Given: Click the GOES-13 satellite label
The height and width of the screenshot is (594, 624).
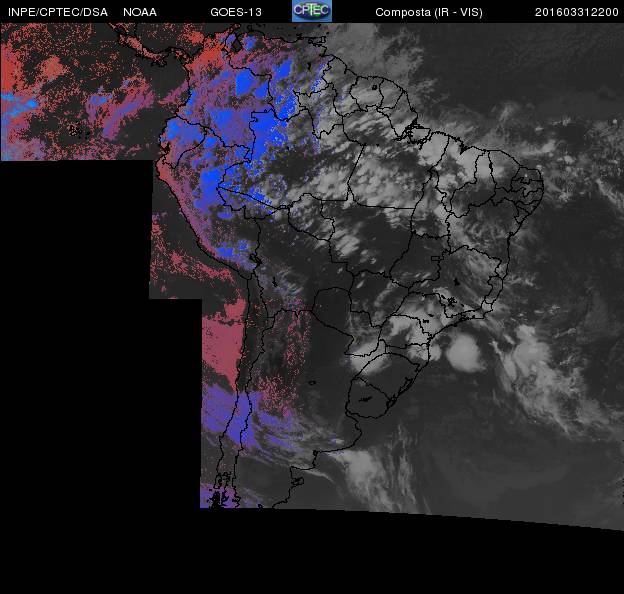Looking at the screenshot, I should [x=236, y=12].
